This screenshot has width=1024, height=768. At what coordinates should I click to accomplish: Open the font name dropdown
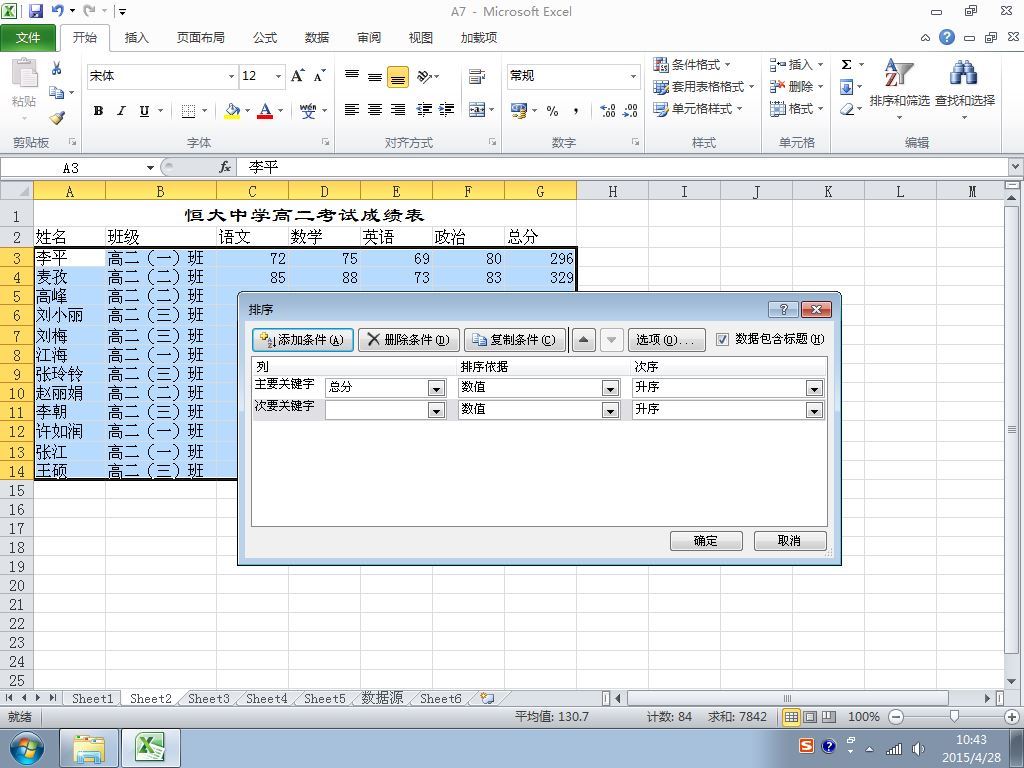coord(231,77)
